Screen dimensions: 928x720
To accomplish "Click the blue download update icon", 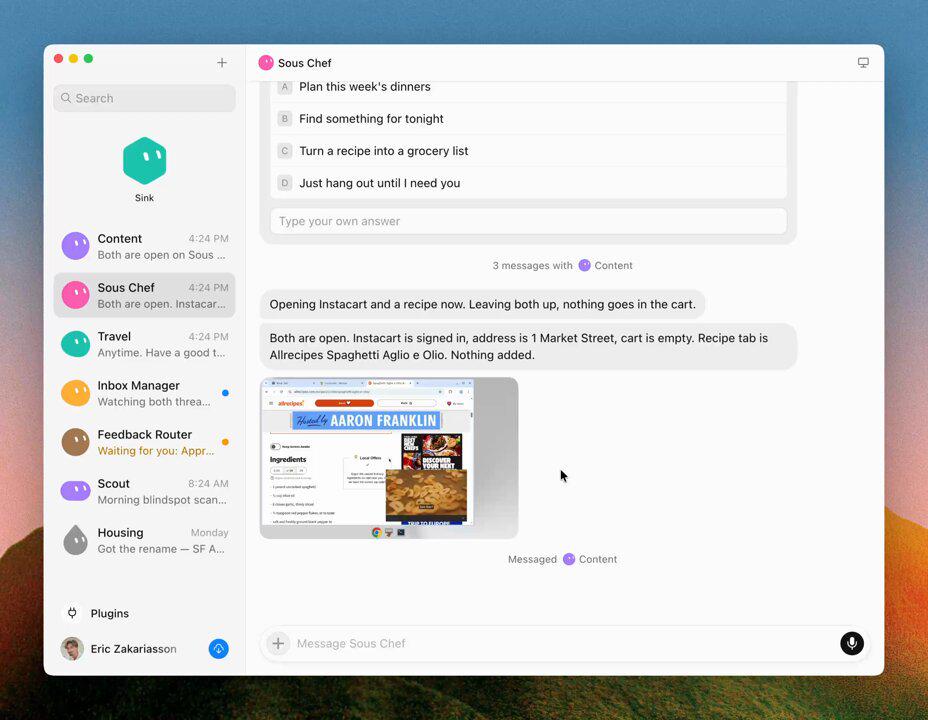I will [218, 649].
